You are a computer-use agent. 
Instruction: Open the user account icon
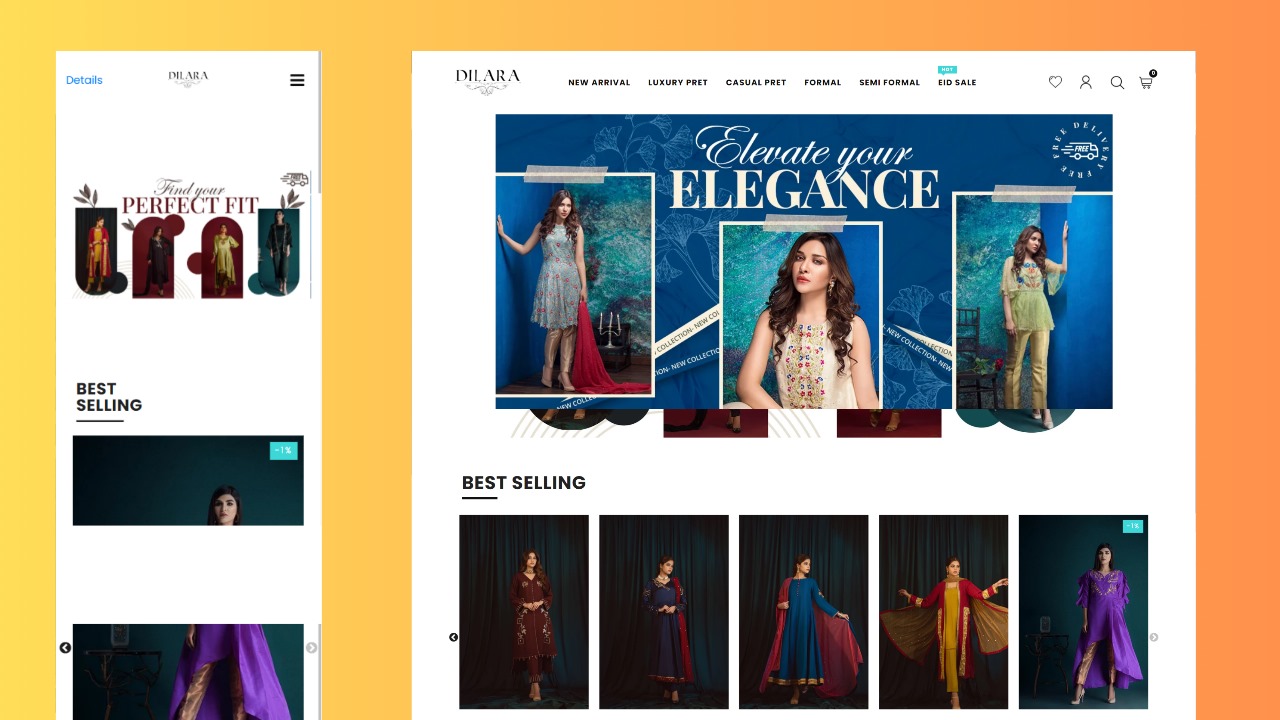pyautogui.click(x=1086, y=82)
